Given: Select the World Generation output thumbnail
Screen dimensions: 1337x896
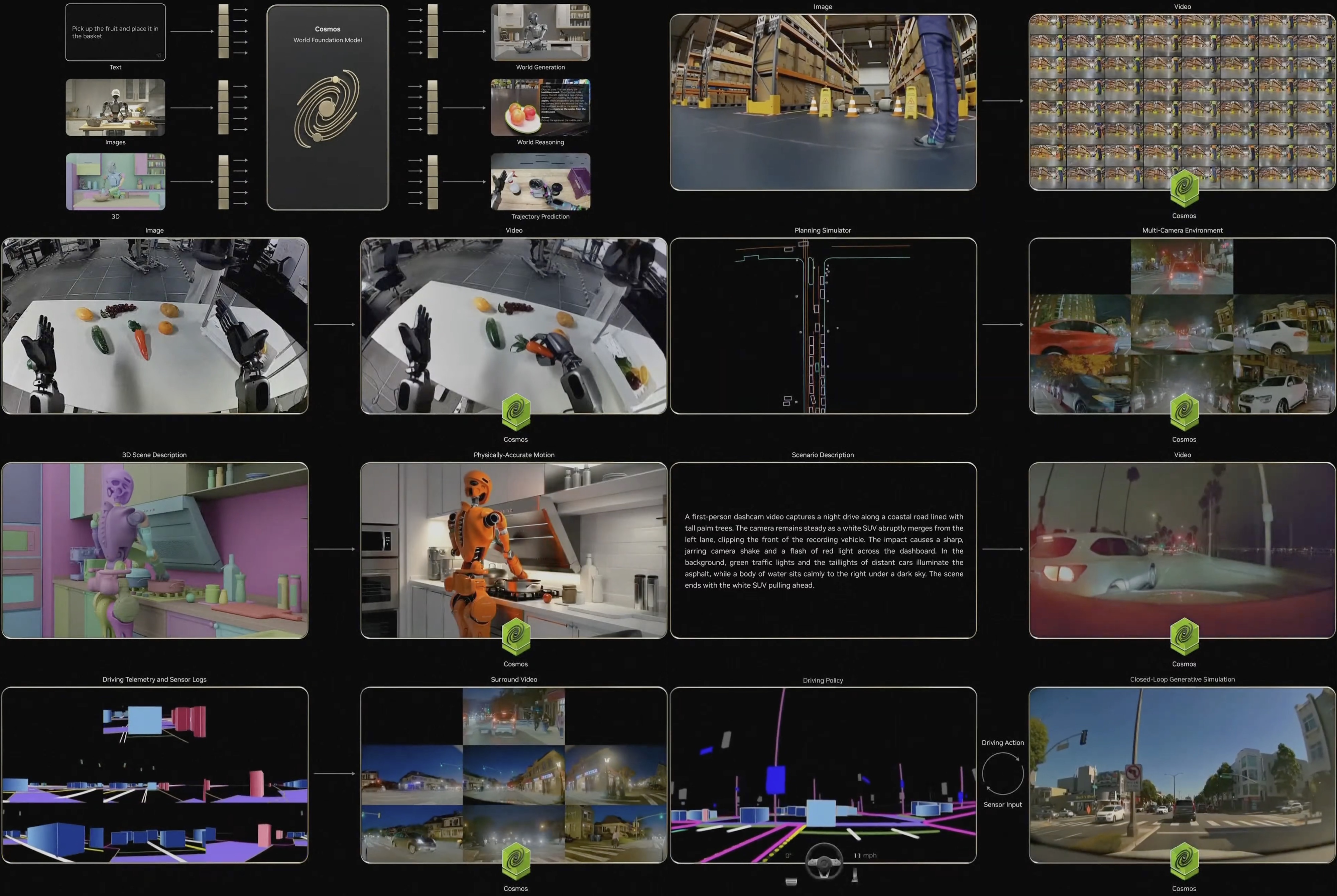Looking at the screenshot, I should tap(540, 32).
